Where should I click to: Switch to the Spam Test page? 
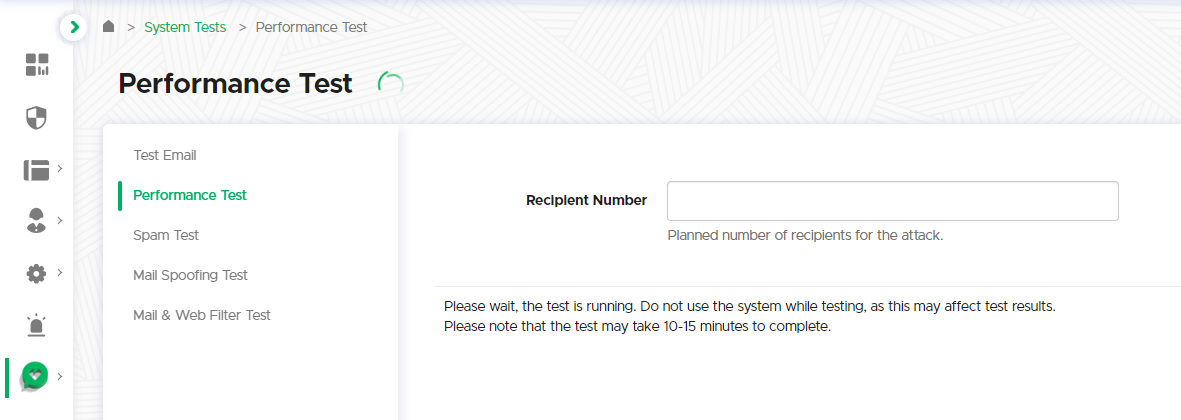[x=166, y=235]
